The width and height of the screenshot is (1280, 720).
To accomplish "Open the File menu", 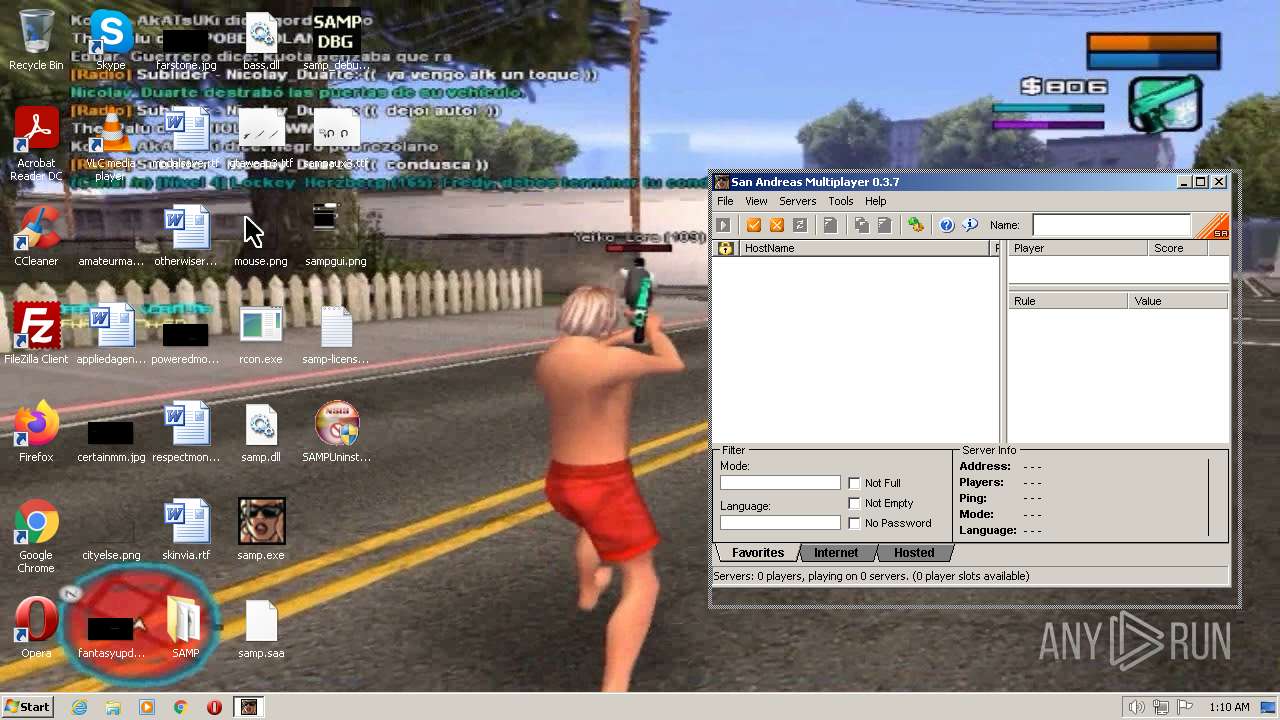I will (725, 201).
